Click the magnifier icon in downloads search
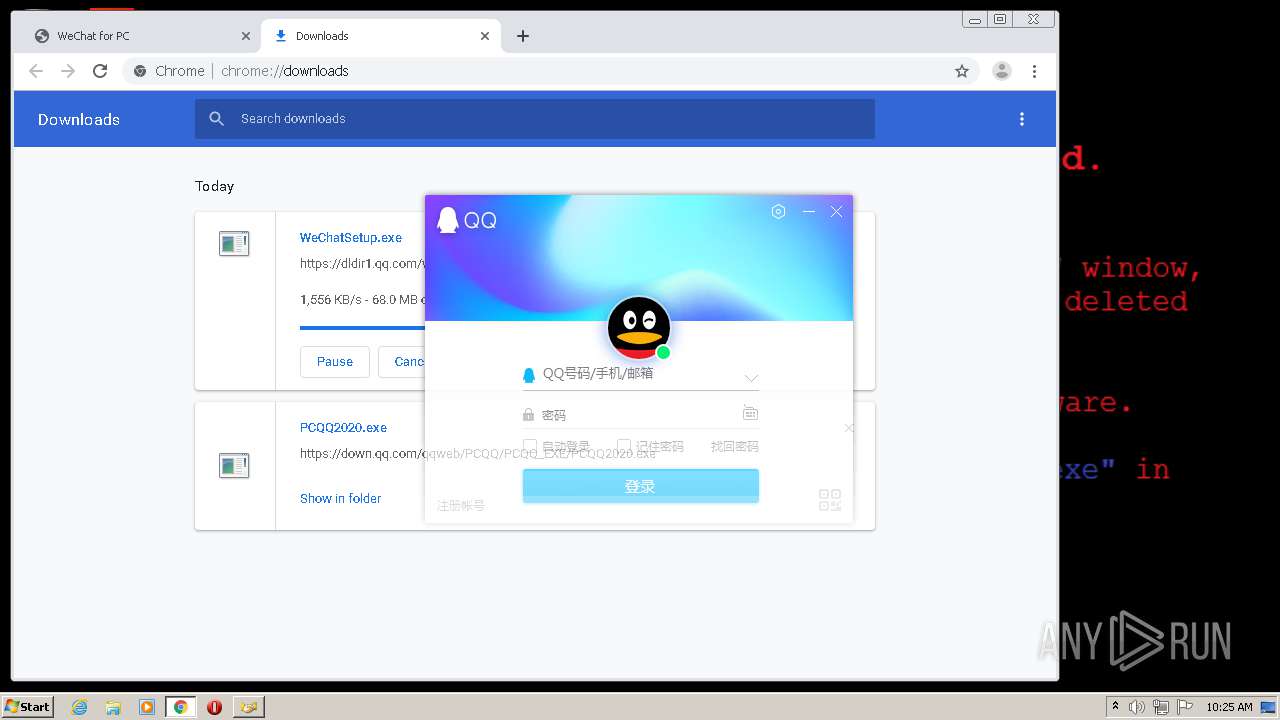 [x=216, y=119]
